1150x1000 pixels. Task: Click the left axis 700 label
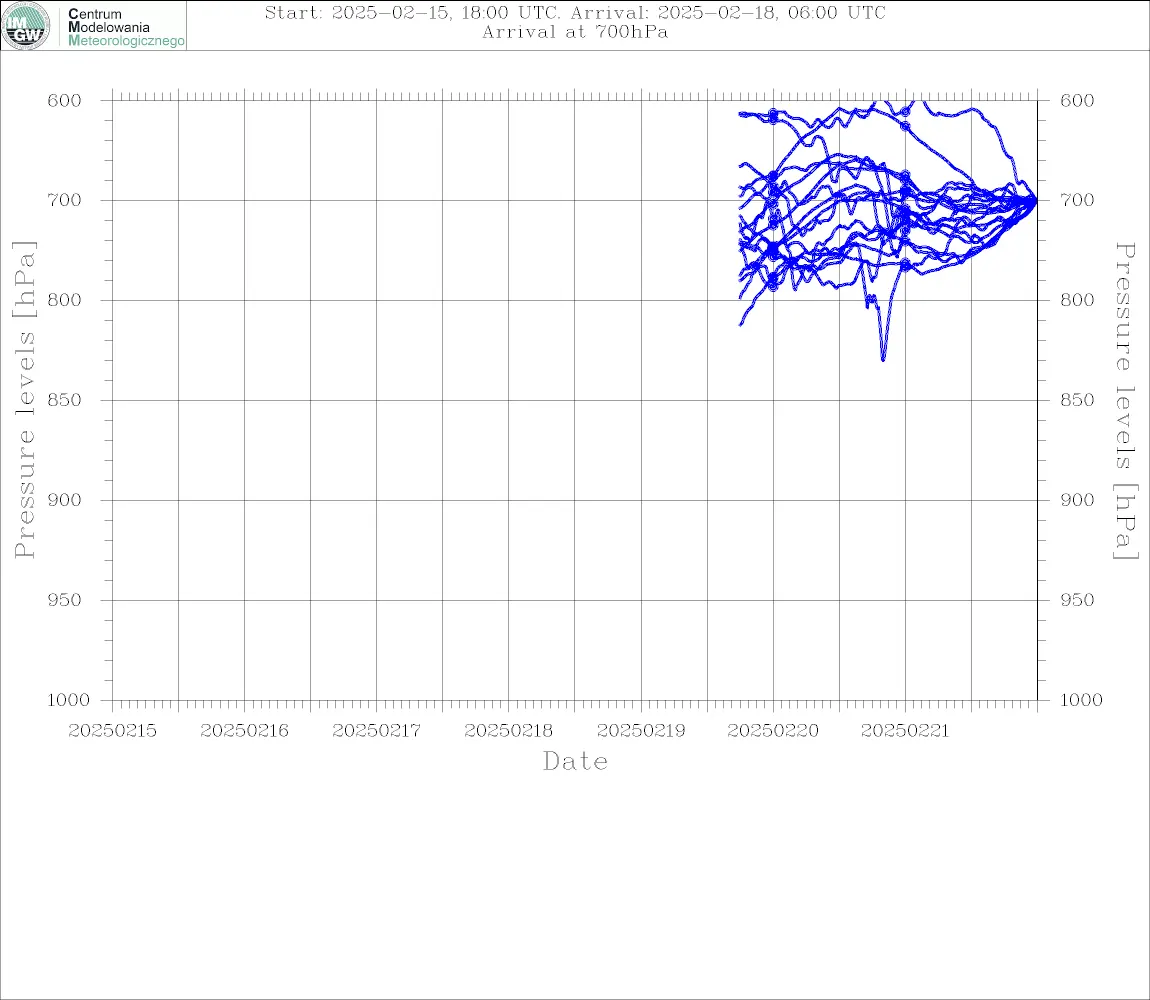pos(65,200)
